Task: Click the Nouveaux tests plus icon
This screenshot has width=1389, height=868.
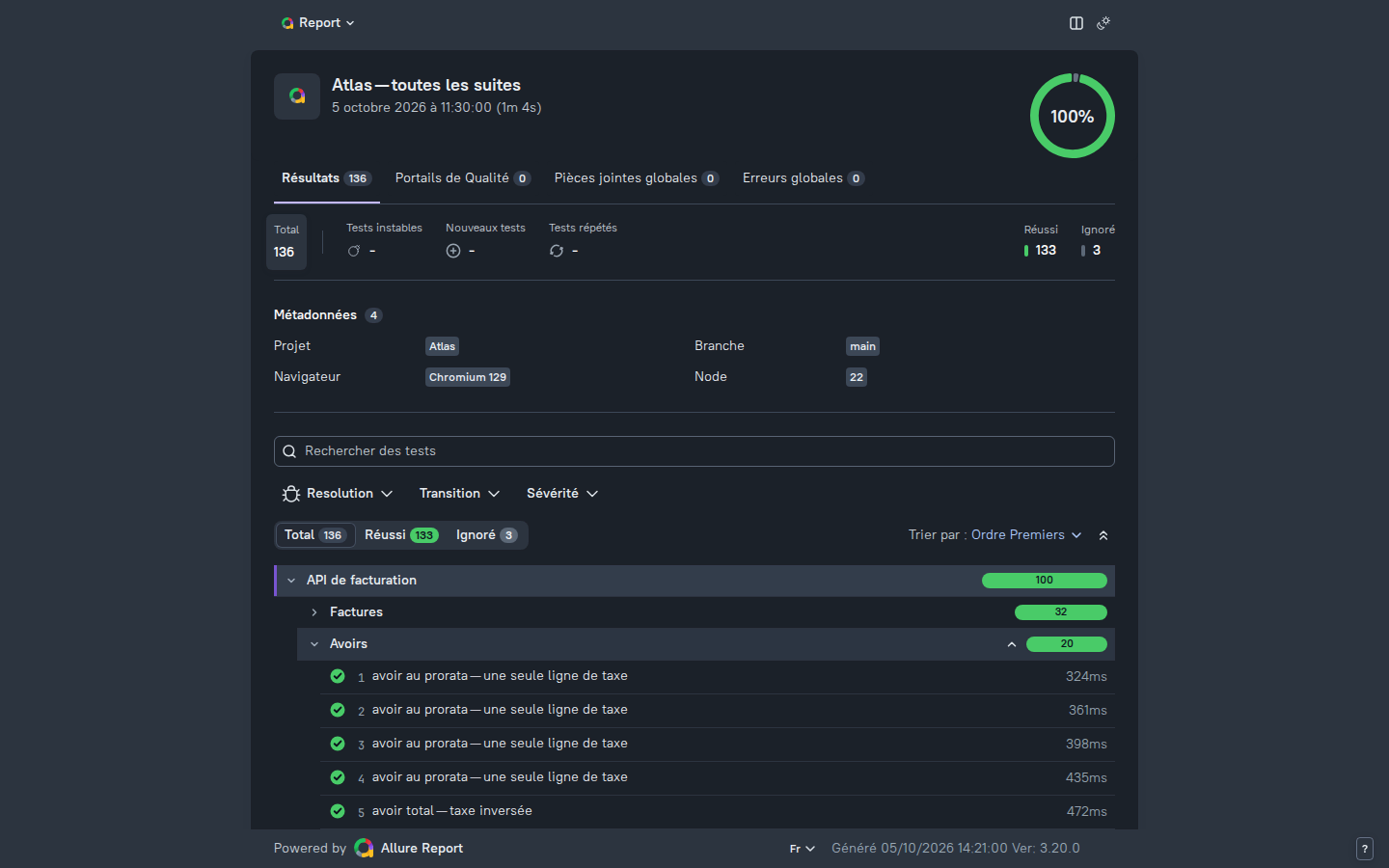Action: click(x=453, y=251)
